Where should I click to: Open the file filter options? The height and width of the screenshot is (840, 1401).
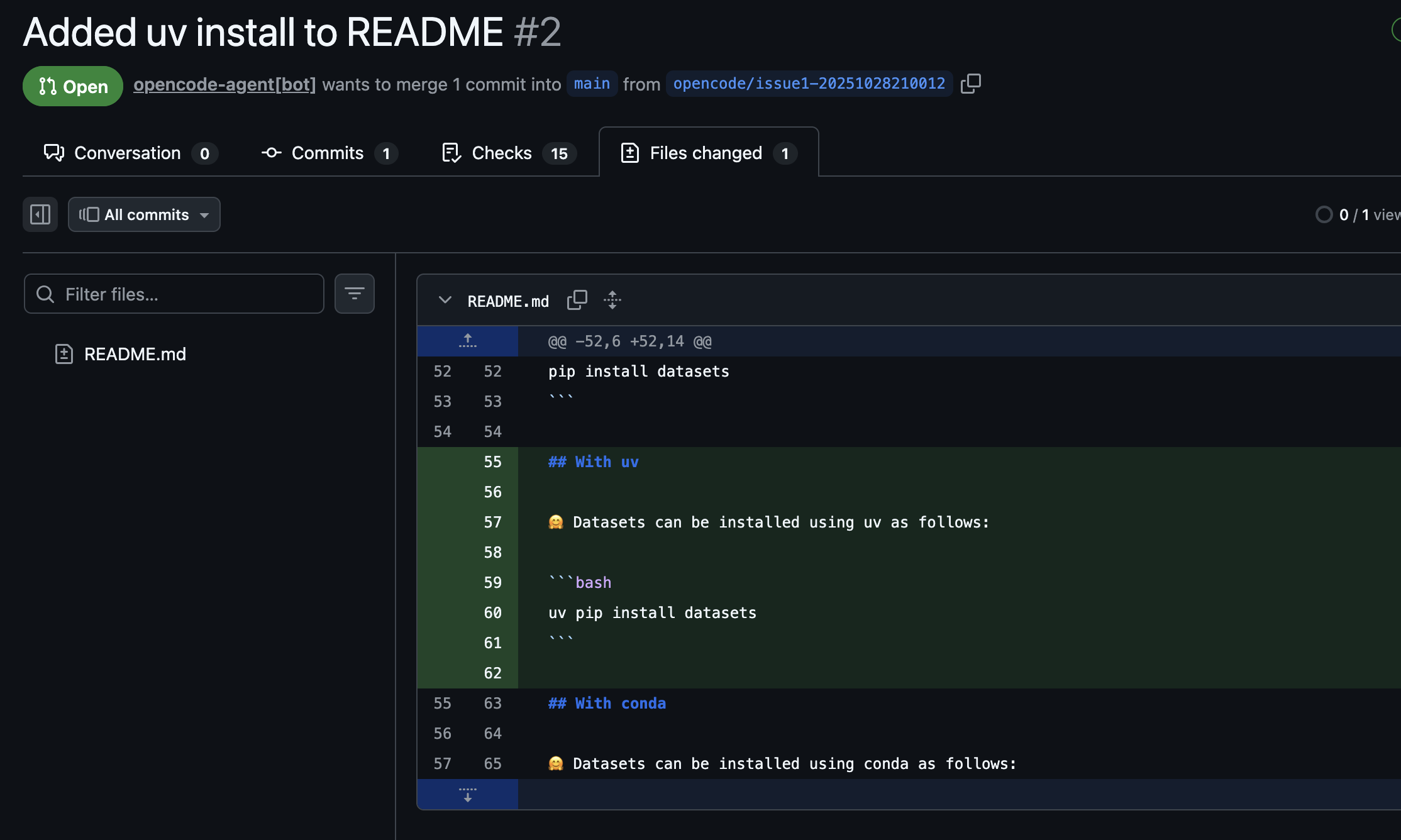(354, 294)
